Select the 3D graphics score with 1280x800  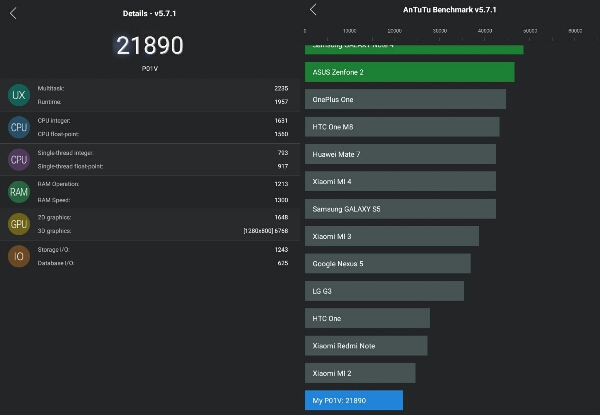pyautogui.click(x=266, y=231)
